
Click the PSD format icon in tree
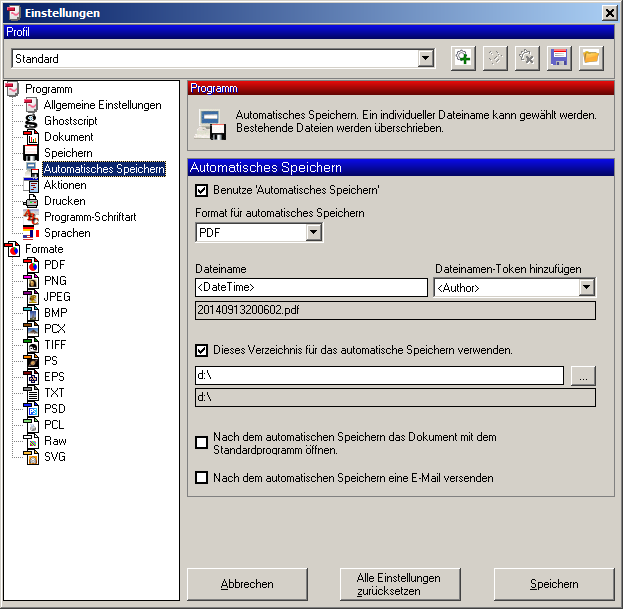31,409
